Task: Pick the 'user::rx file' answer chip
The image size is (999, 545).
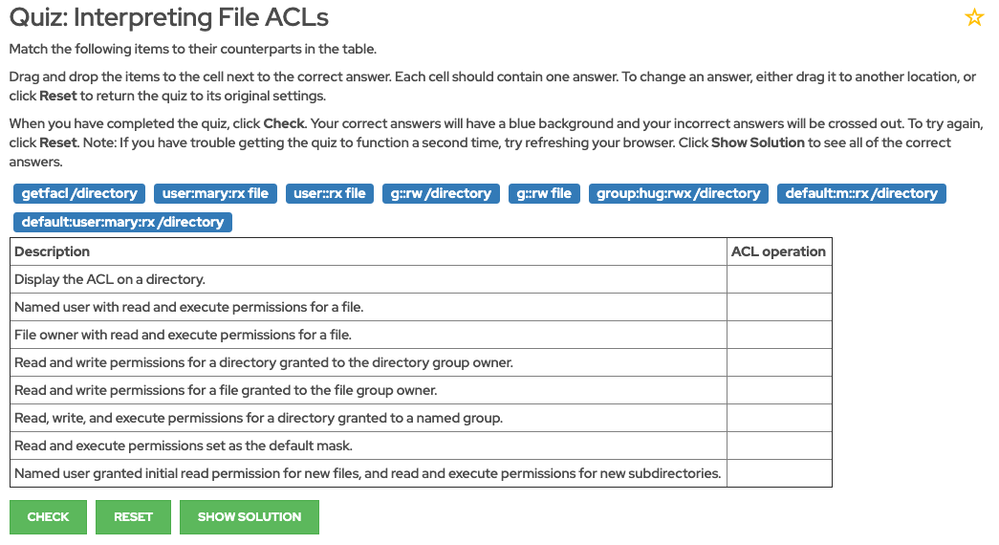Action: click(x=330, y=193)
